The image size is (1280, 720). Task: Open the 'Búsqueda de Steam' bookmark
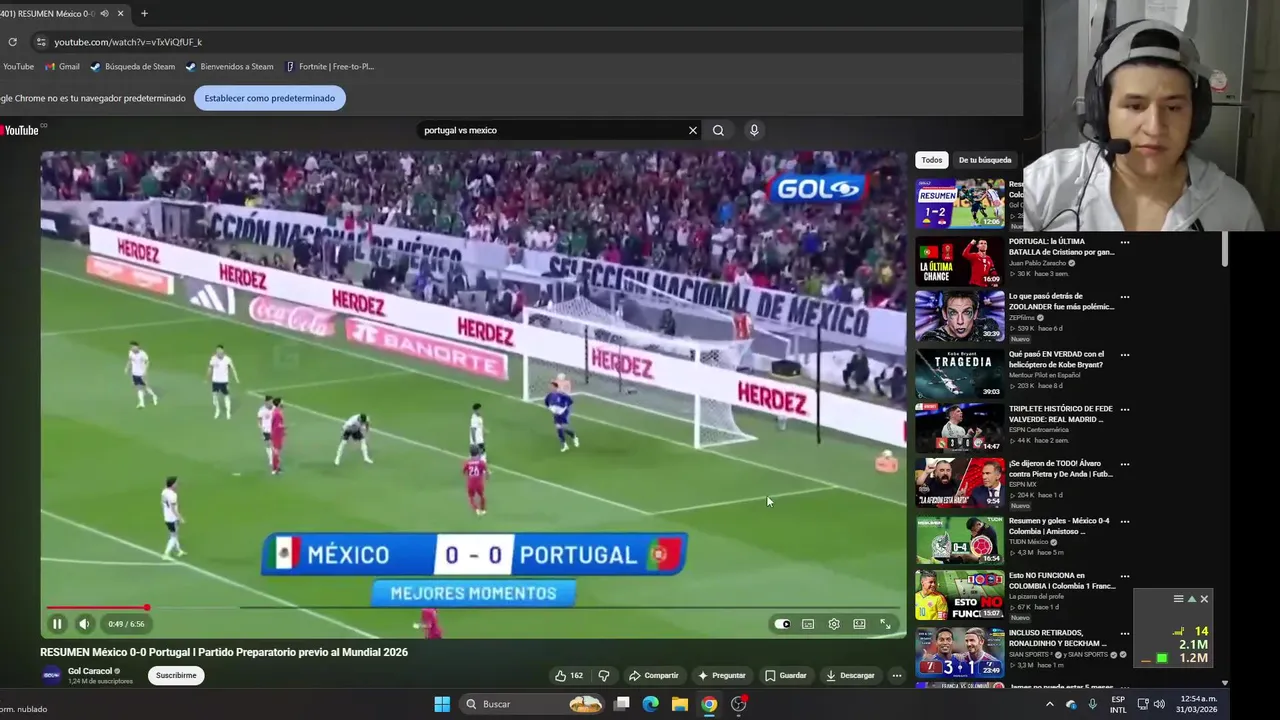point(132,67)
